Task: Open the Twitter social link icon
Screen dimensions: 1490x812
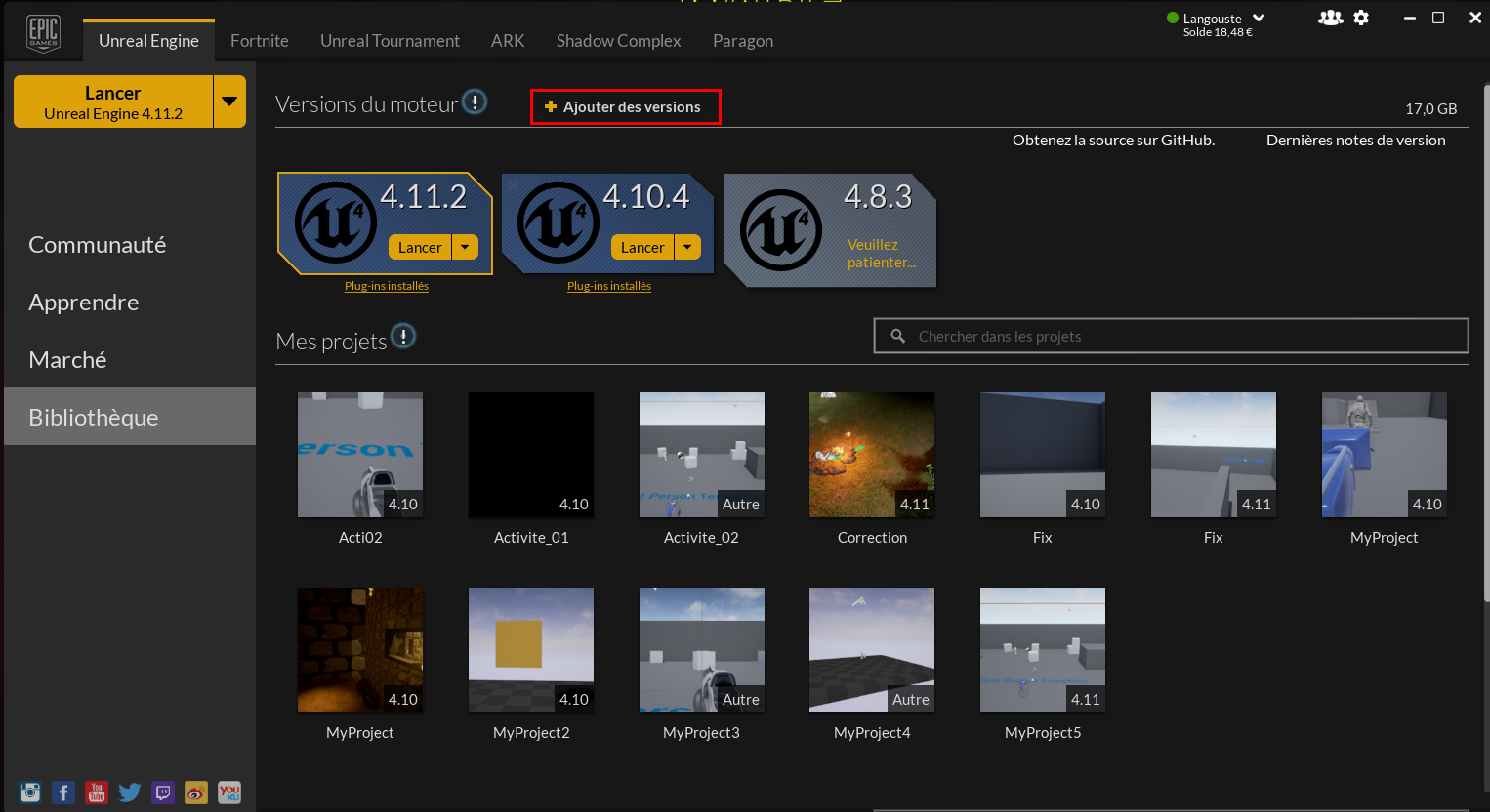Action: [x=130, y=792]
